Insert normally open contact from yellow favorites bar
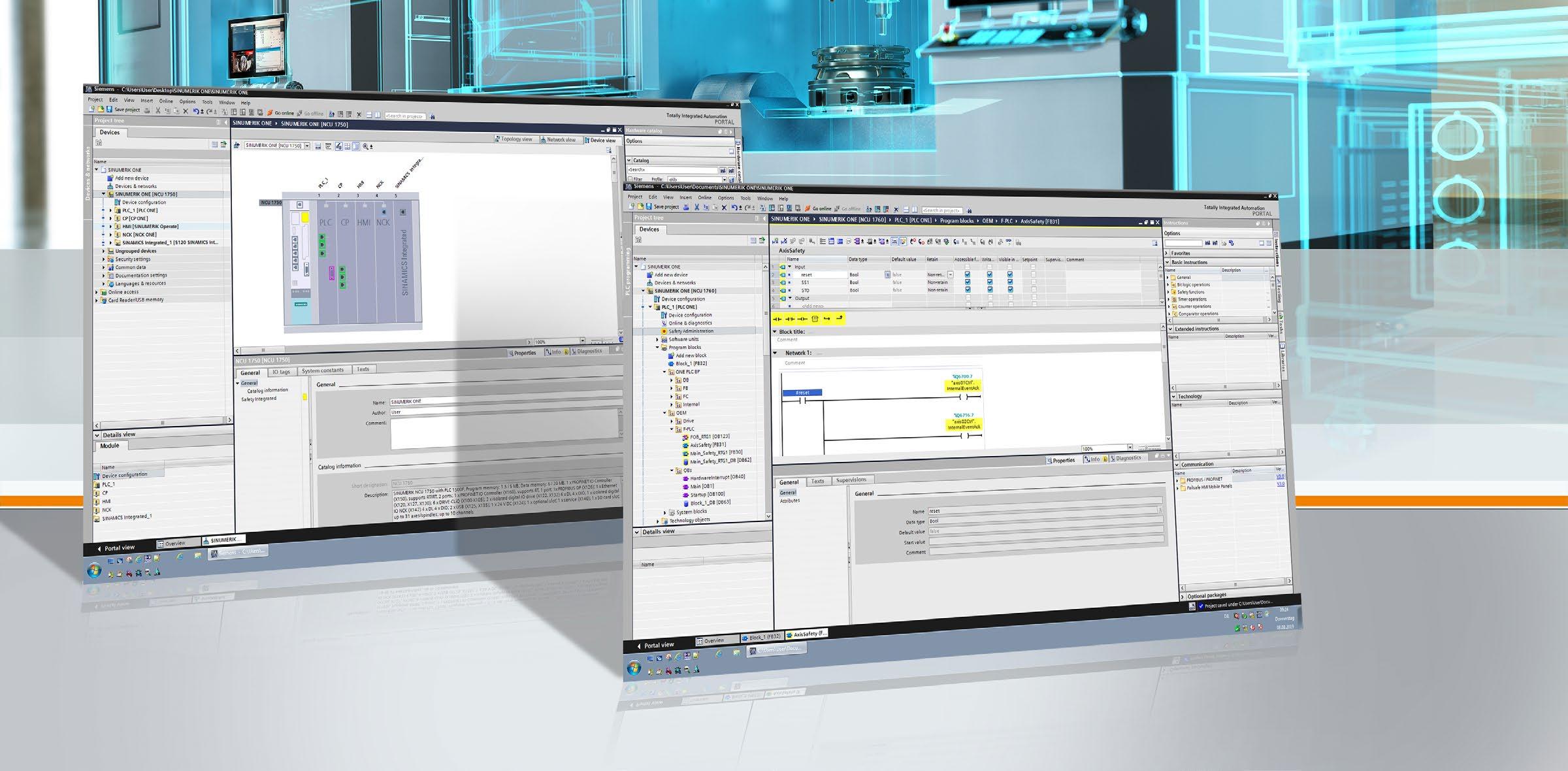Image resolution: width=1568 pixels, height=771 pixels. click(x=777, y=319)
